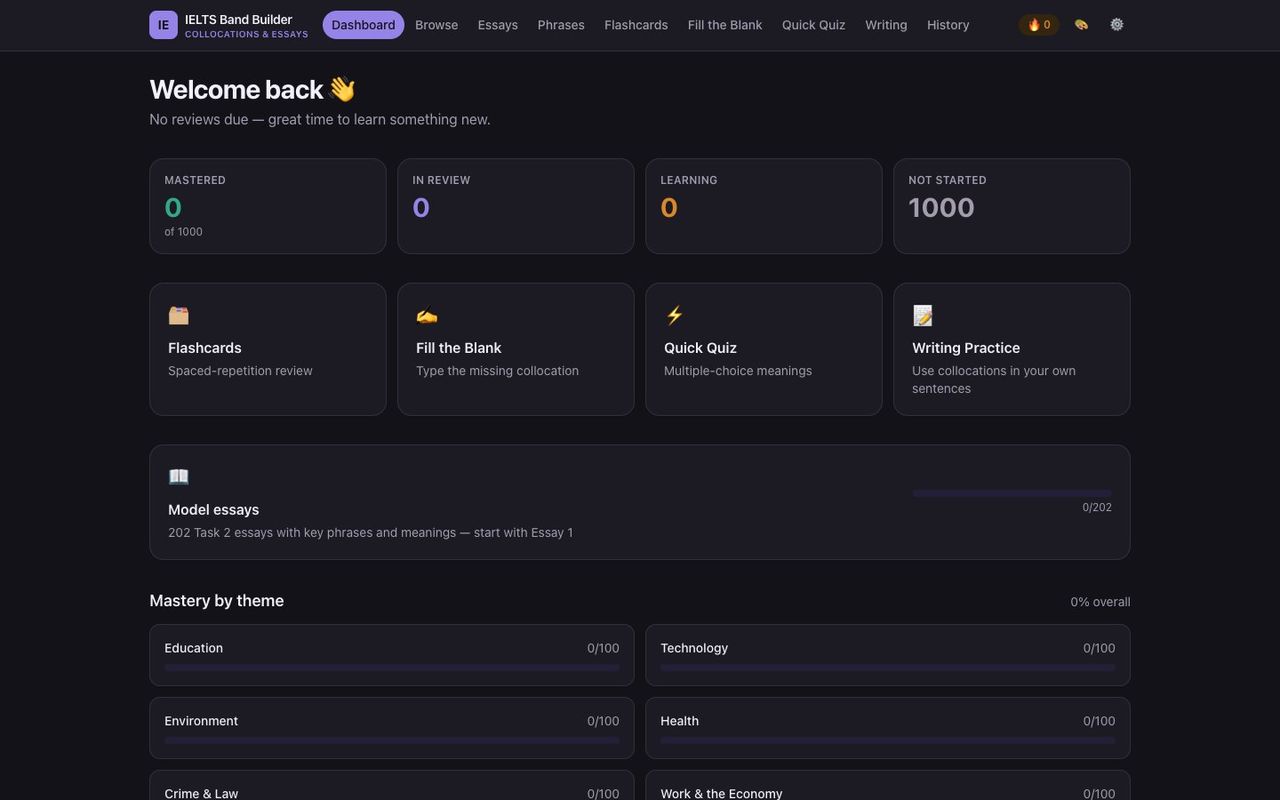The height and width of the screenshot is (800, 1280).
Task: Select the Technology theme row label
Action: pos(694,648)
